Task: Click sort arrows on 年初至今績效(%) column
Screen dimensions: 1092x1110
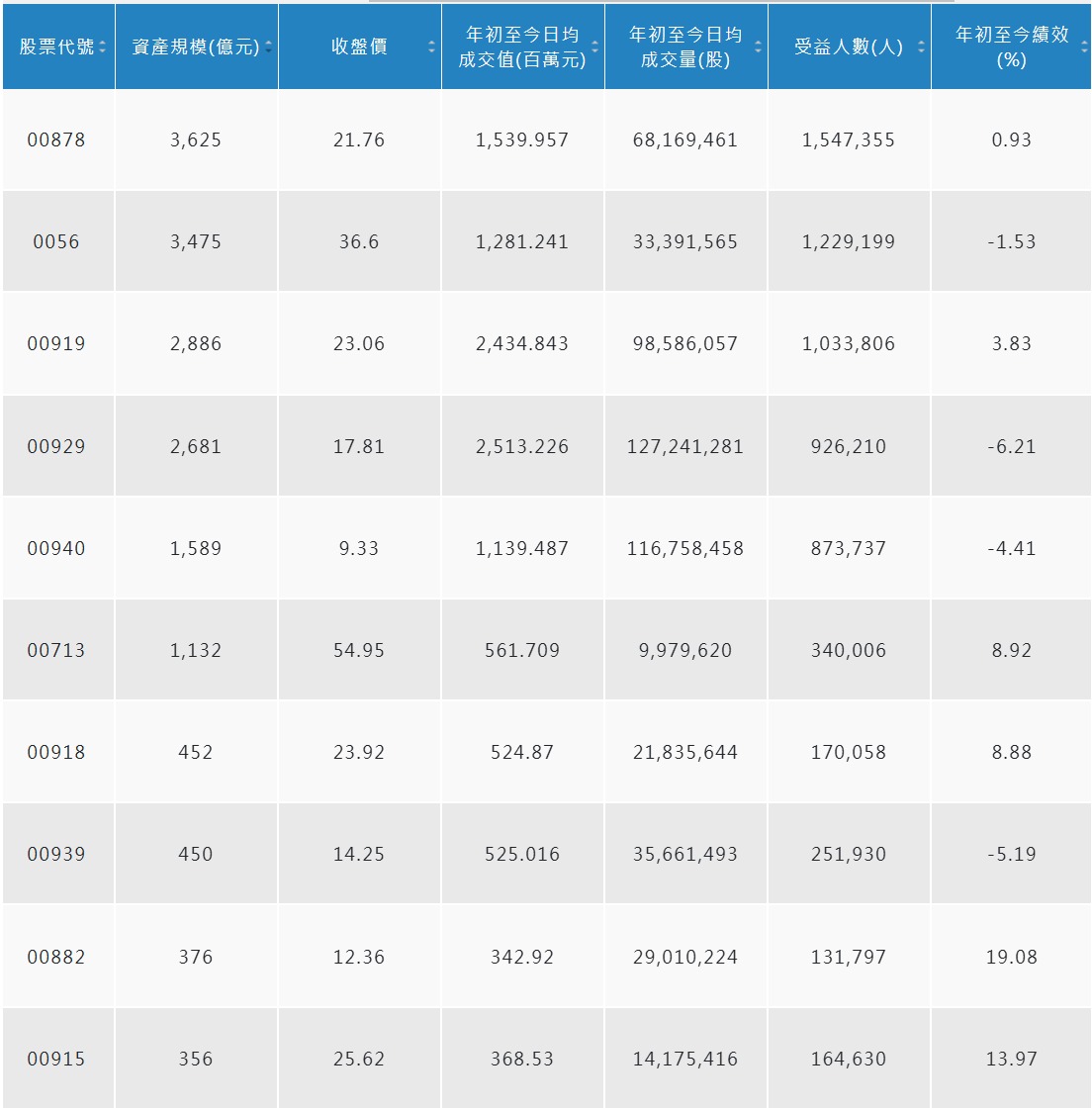Action: coord(1082,44)
